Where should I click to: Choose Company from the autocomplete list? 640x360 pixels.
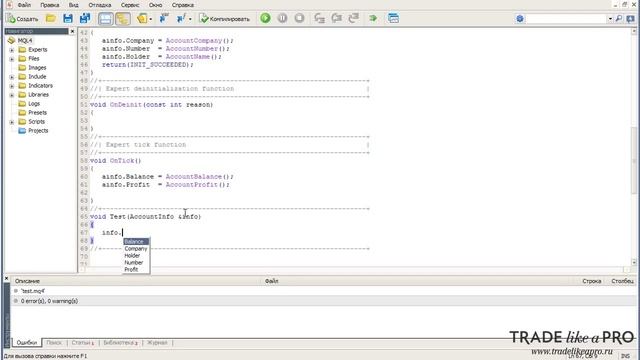click(x=136, y=249)
